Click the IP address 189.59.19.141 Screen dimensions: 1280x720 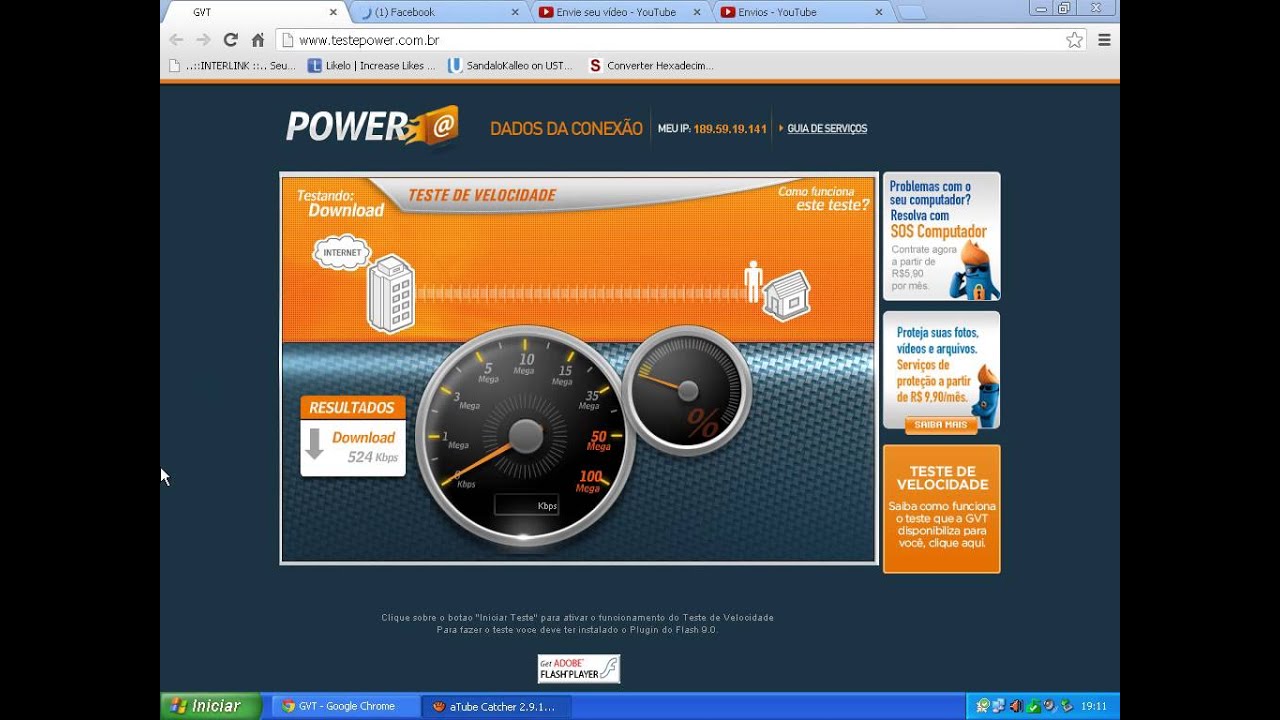(x=730, y=129)
